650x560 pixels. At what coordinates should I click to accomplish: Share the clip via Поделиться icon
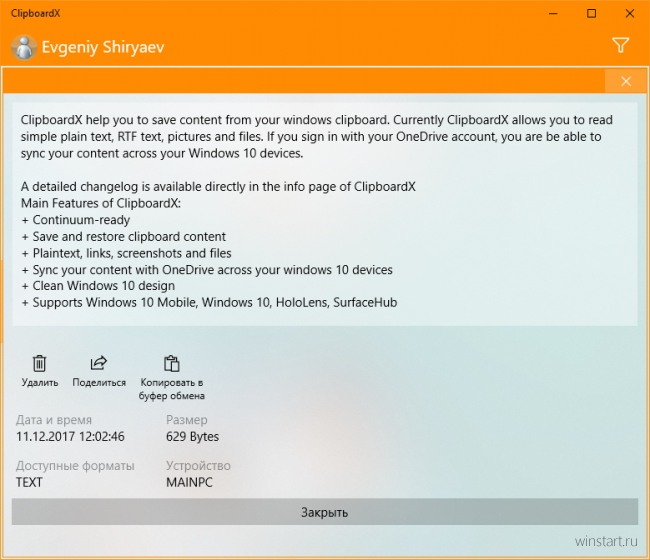coord(99,371)
